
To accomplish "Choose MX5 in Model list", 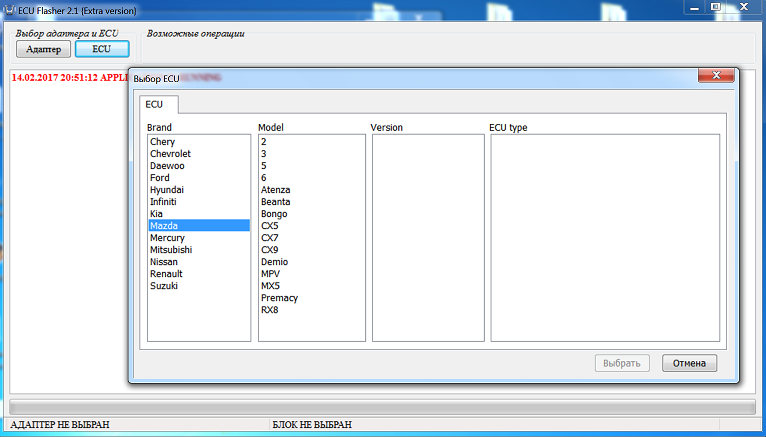I will coord(312,286).
